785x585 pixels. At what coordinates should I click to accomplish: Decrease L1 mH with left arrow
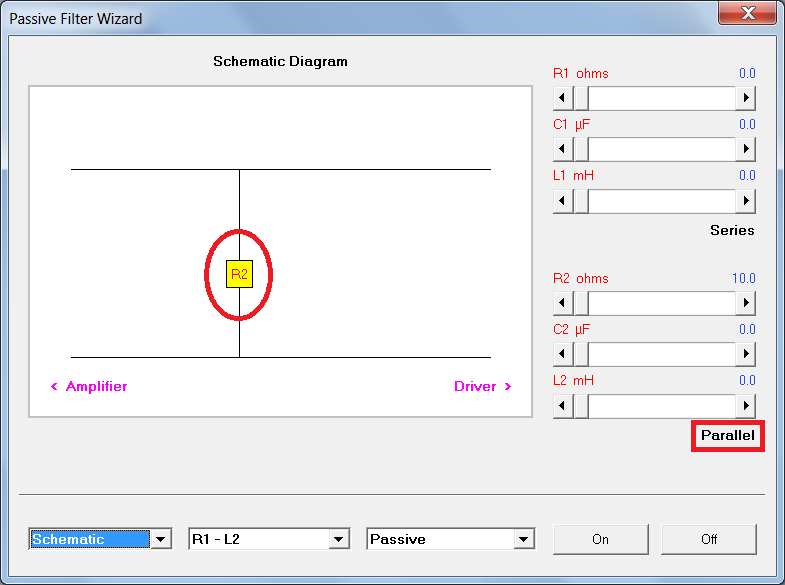[x=563, y=201]
